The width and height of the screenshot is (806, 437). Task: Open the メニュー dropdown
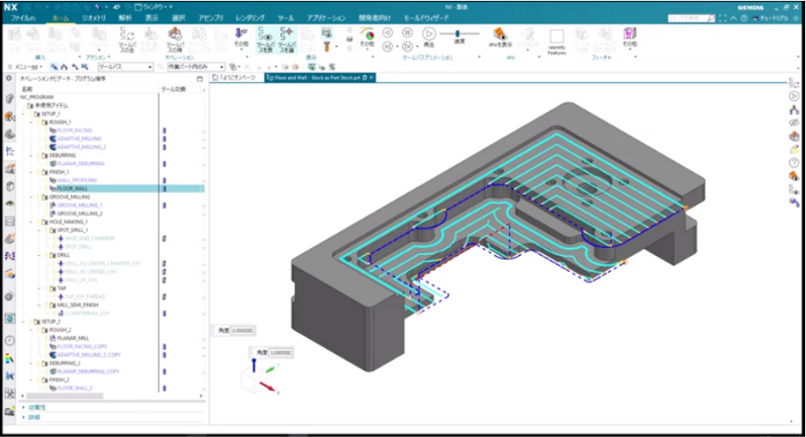click(26, 67)
